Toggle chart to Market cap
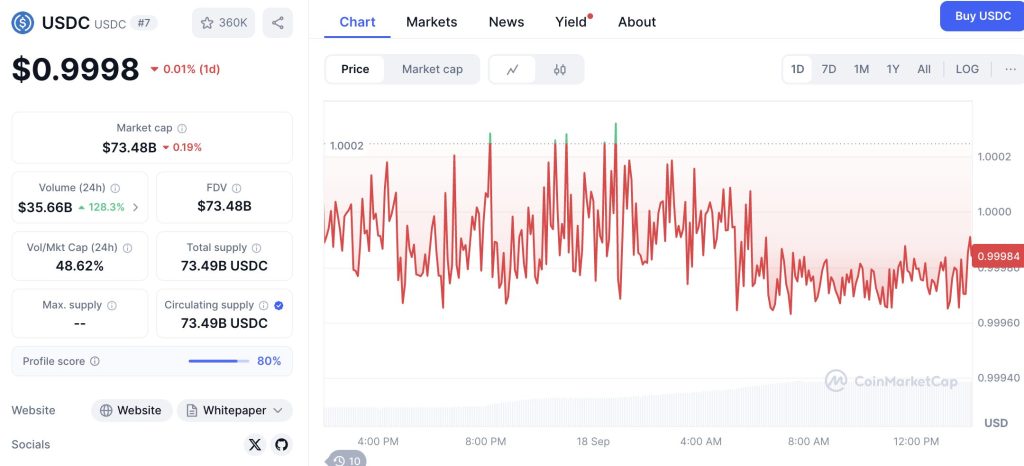The image size is (1024, 466). tap(432, 69)
